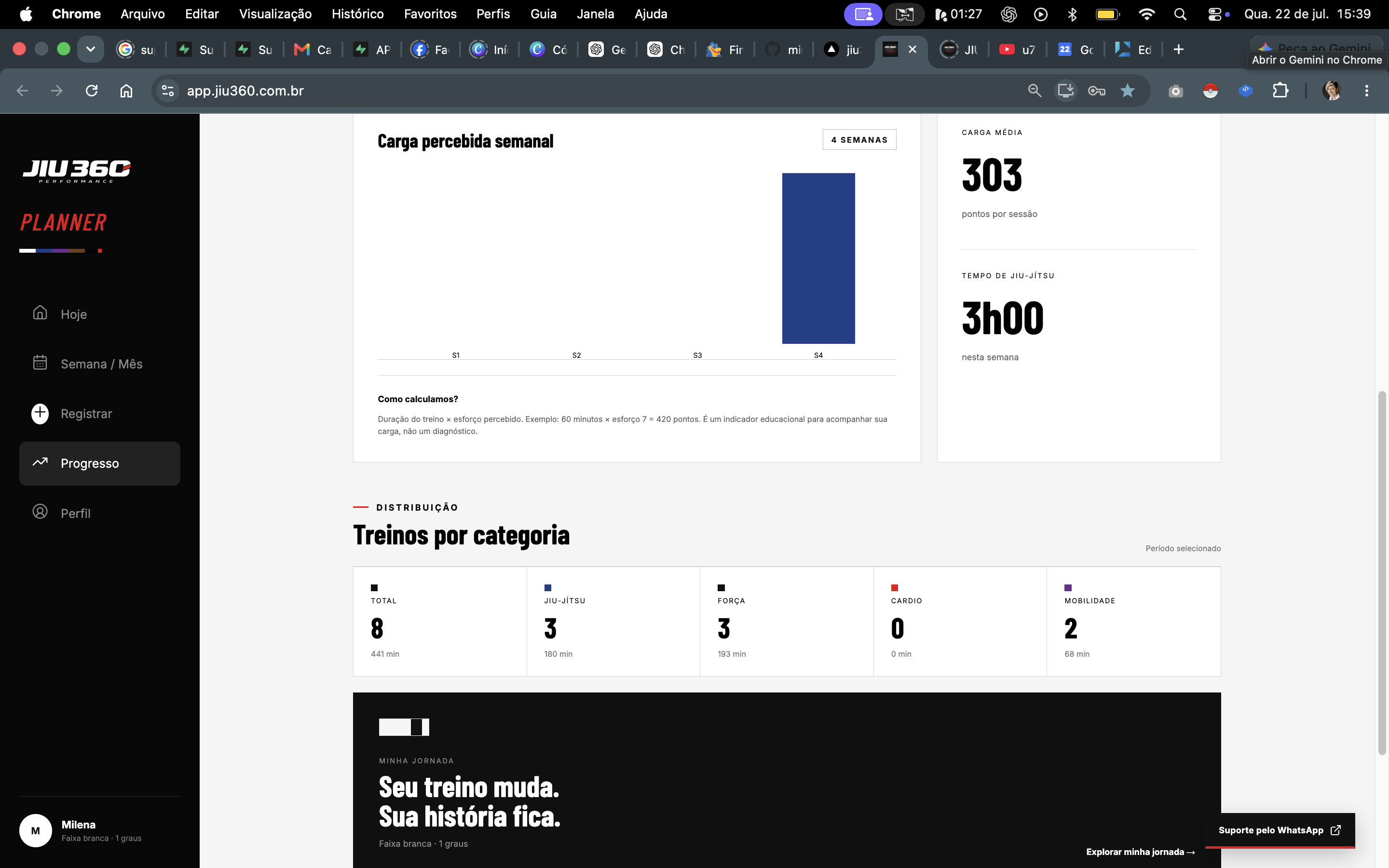Image resolution: width=1389 pixels, height=868 pixels.
Task: Click the JIU360 Performance logo
Action: point(76,171)
